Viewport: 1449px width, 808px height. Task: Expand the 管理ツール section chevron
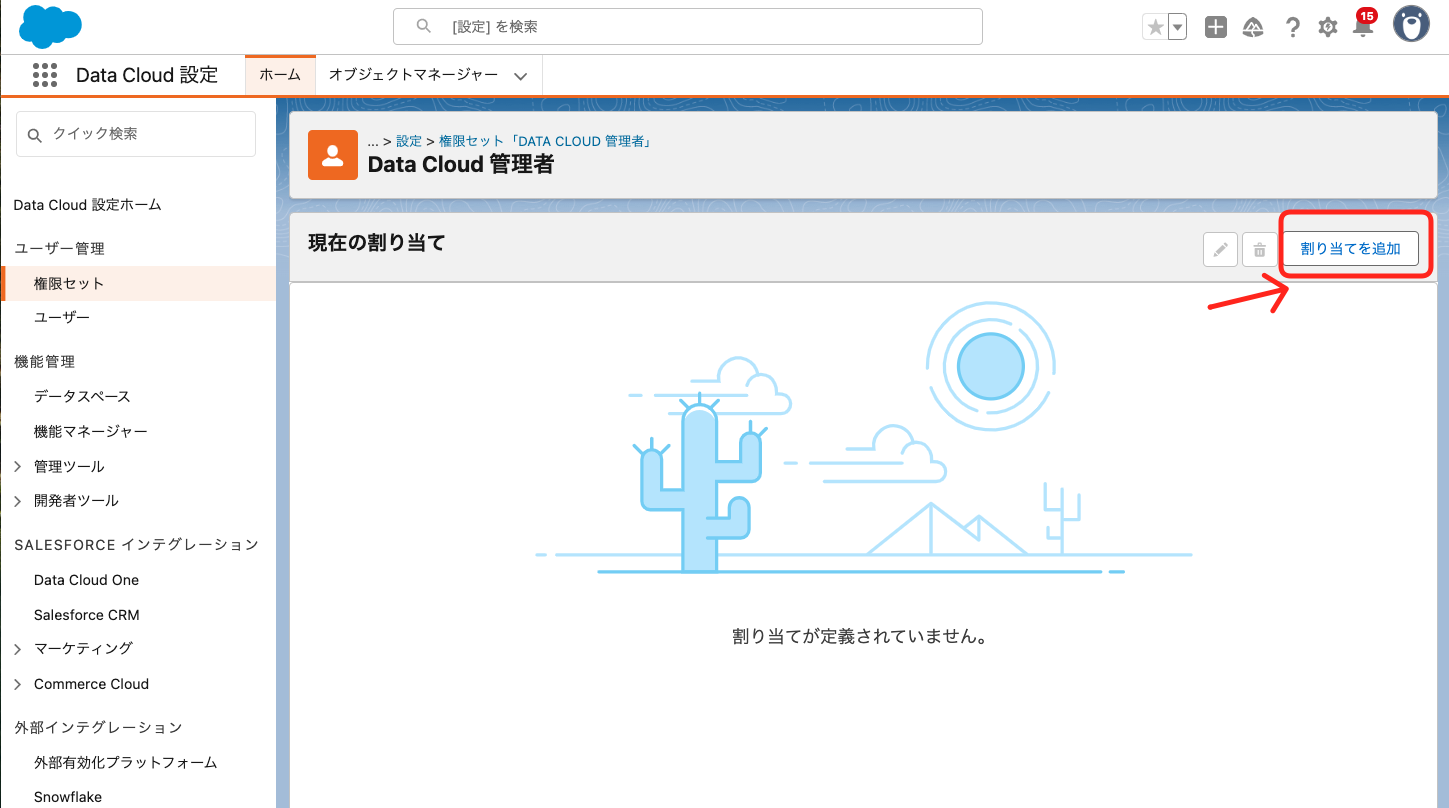coord(18,467)
